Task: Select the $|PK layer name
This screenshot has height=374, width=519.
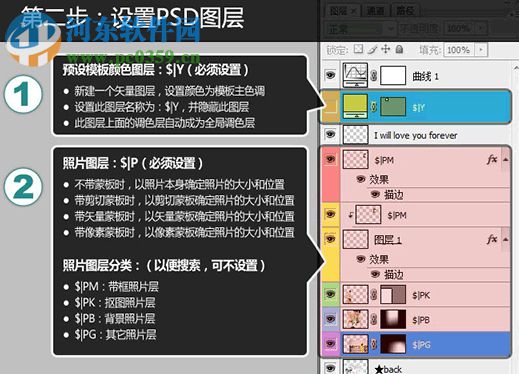Action: (x=421, y=295)
